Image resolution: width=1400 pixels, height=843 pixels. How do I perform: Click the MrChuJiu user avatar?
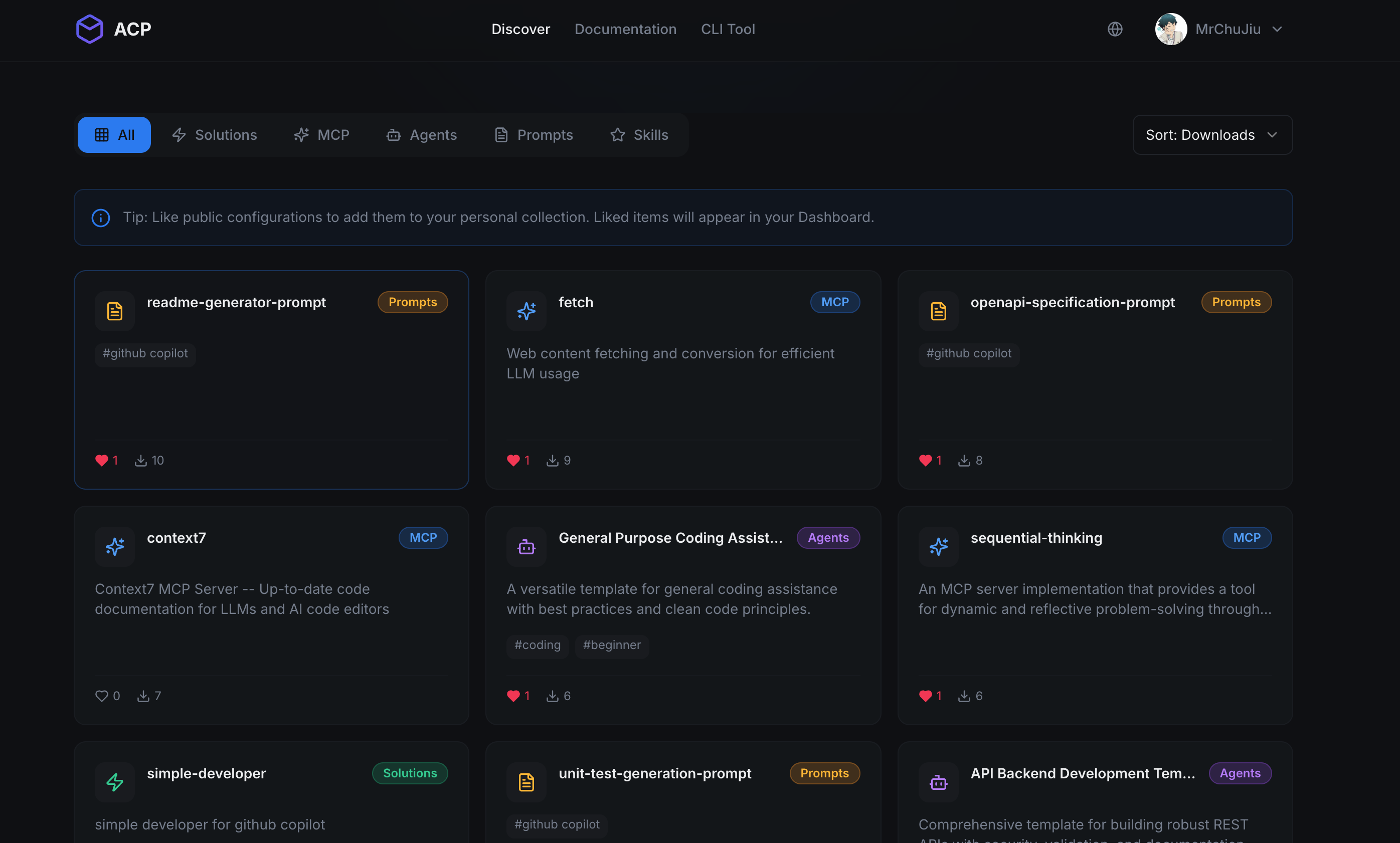[x=1170, y=29]
